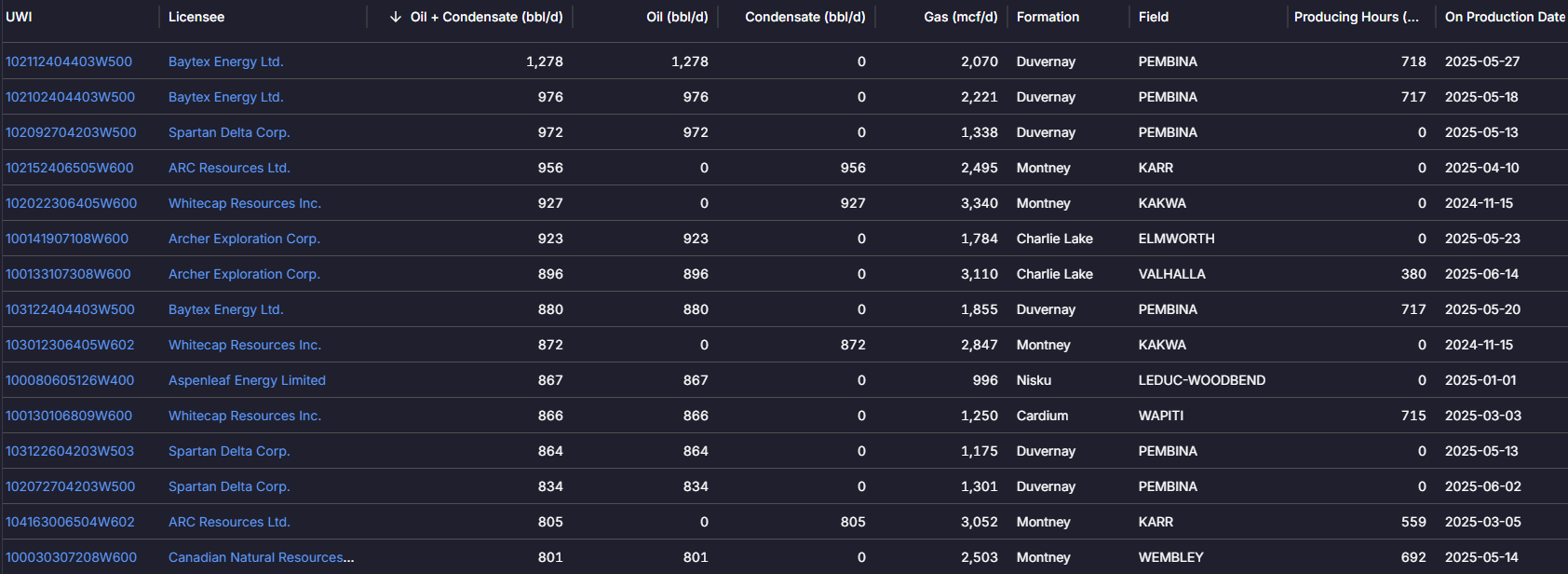This screenshot has width=1568, height=574.
Task: Click the On Production Date column header
Action: 1505,17
